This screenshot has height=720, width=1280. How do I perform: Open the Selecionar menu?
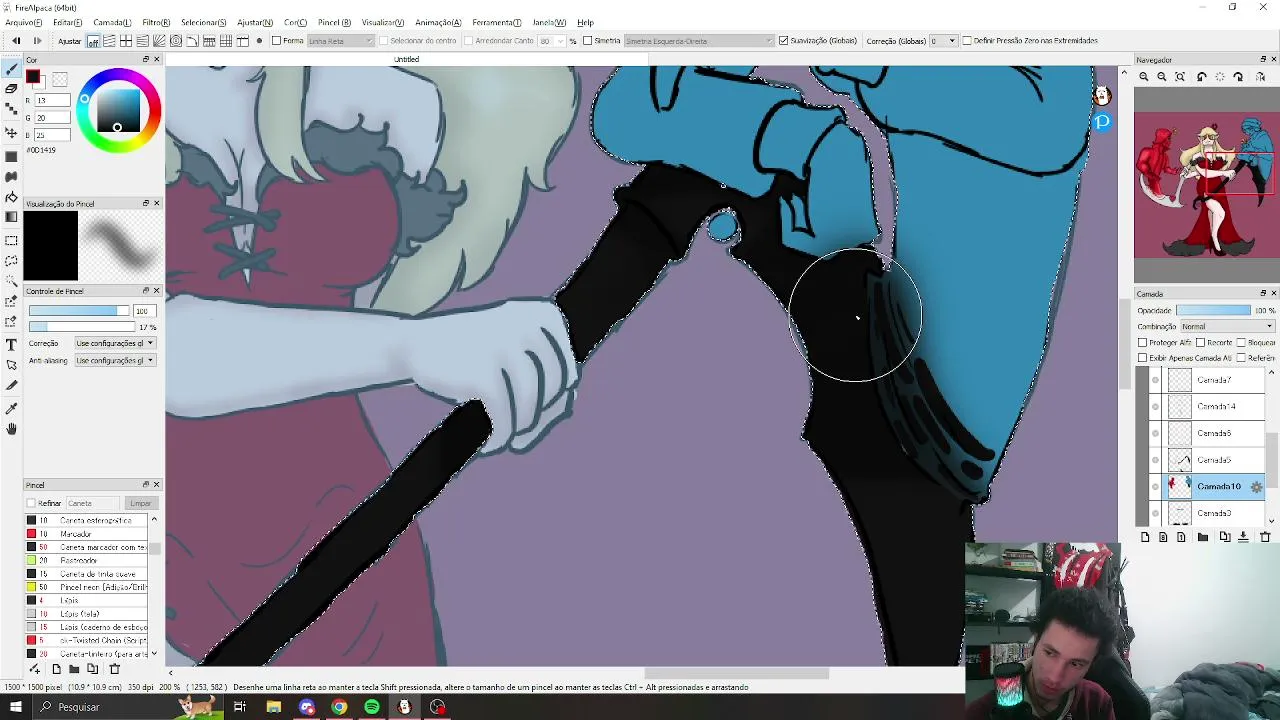(204, 22)
